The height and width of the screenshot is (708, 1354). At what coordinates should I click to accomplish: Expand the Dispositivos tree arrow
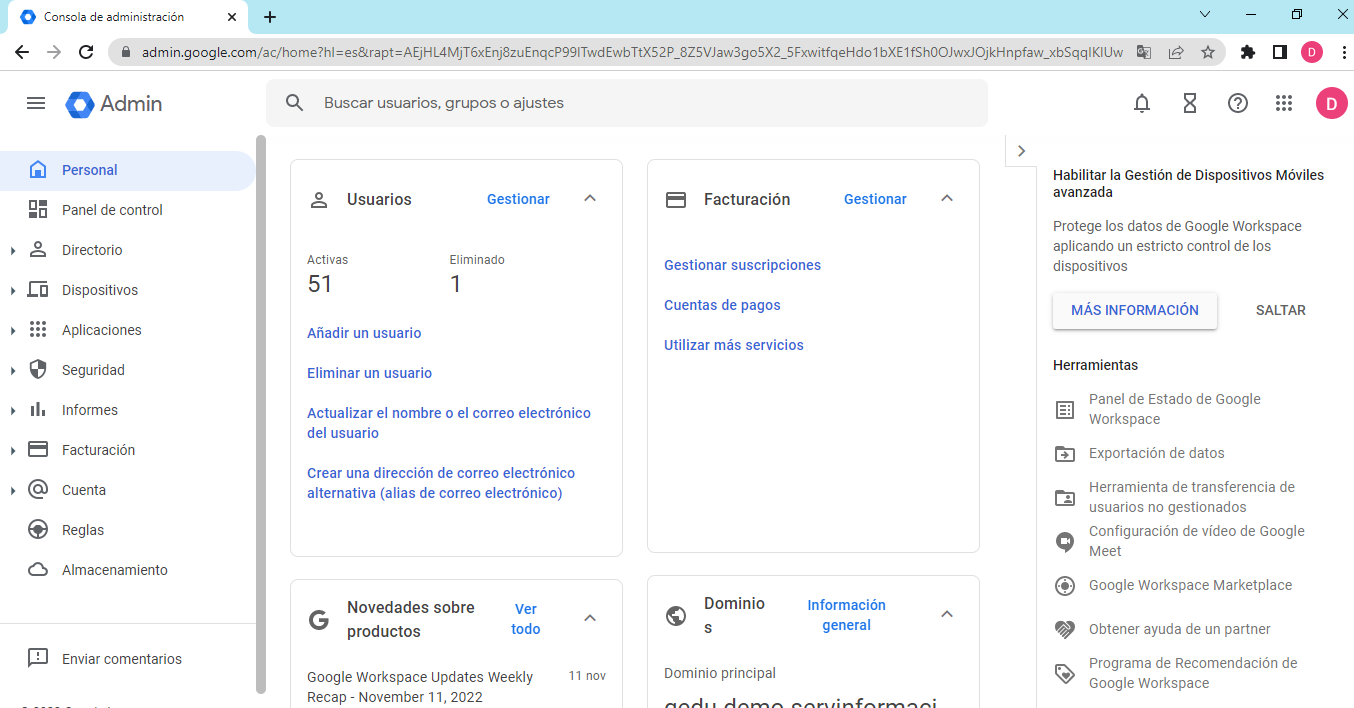[x=13, y=291]
